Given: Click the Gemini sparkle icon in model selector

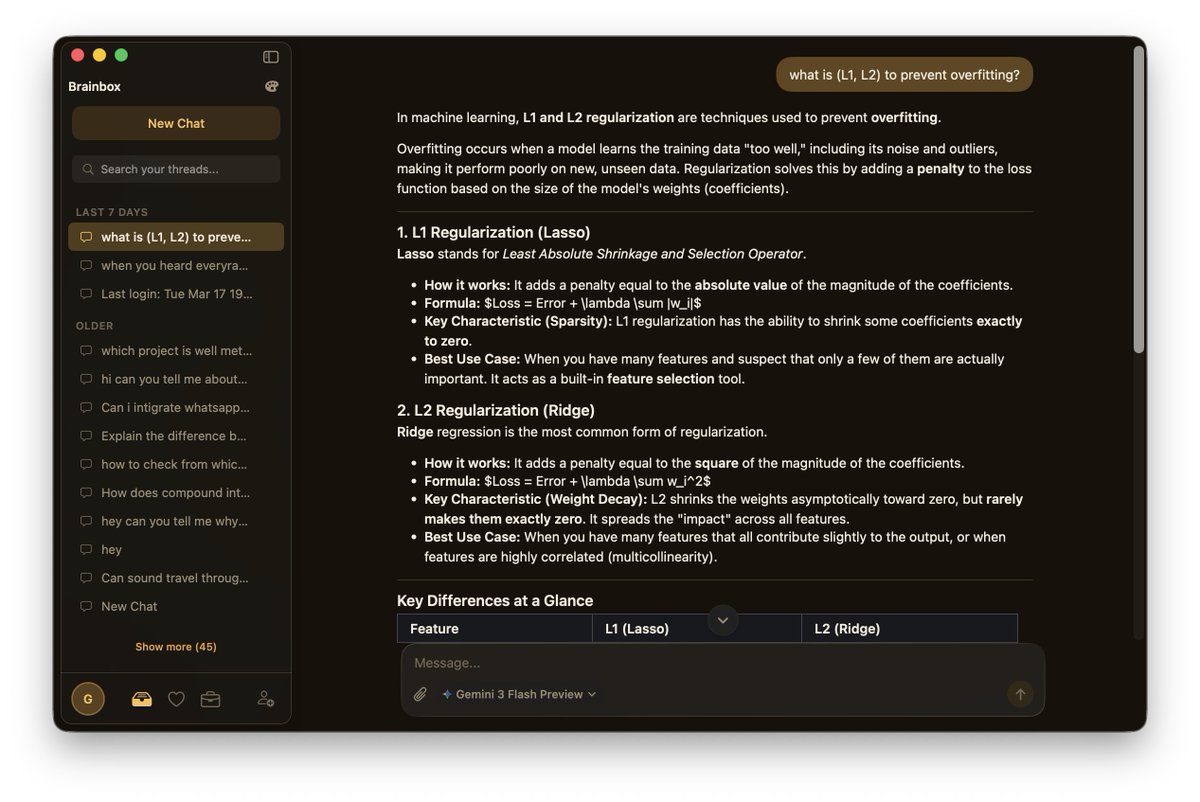Looking at the screenshot, I should point(447,694).
